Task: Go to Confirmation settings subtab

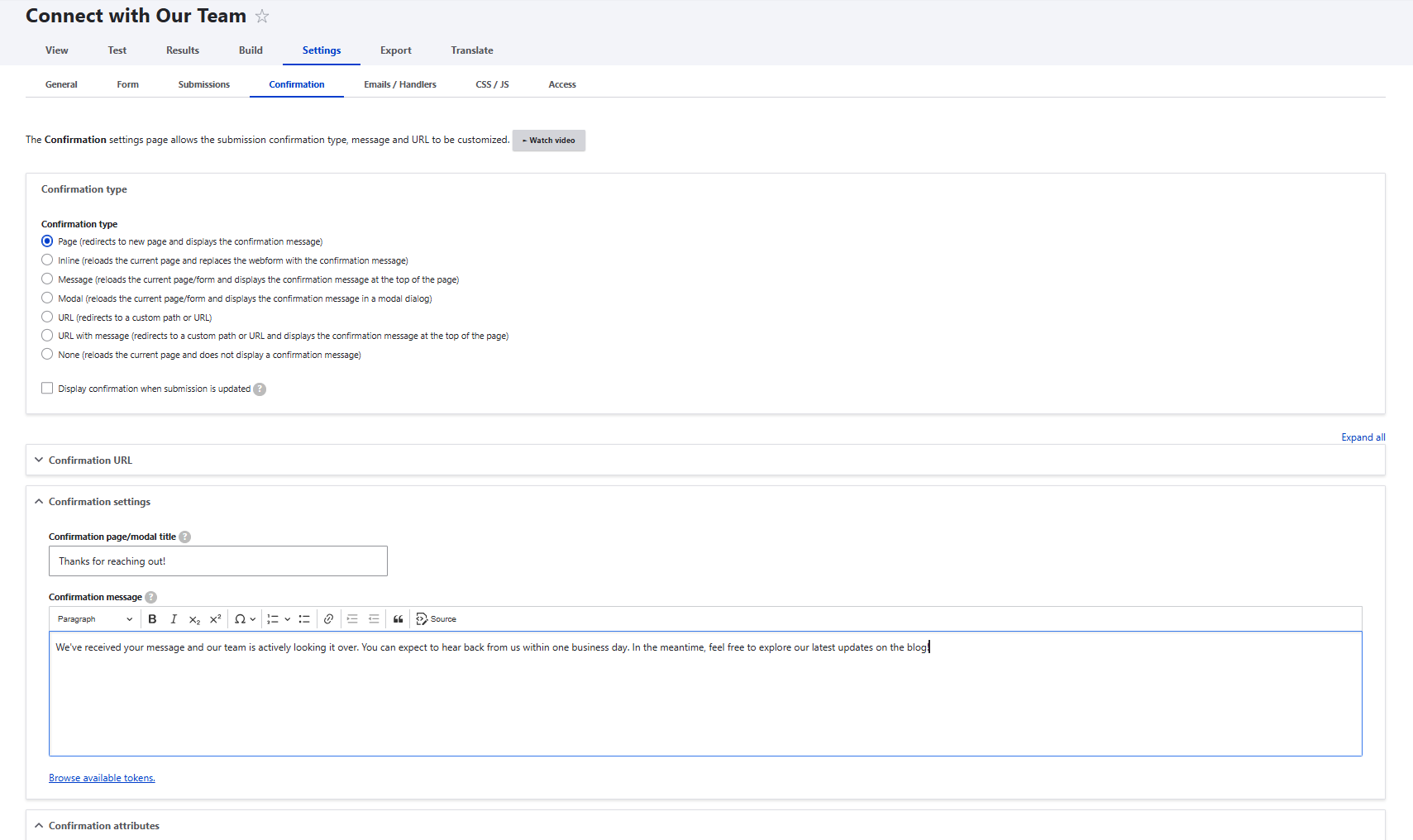Action: 297,84
